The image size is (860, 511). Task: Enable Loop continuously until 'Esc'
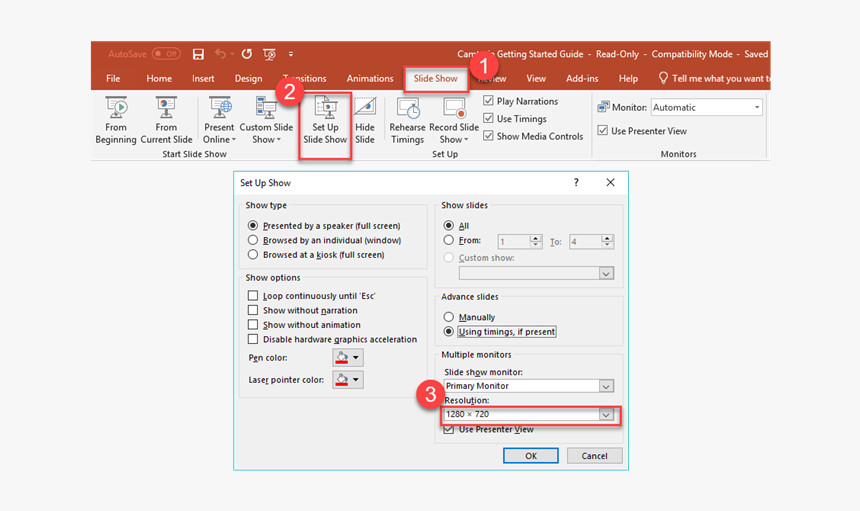point(253,296)
